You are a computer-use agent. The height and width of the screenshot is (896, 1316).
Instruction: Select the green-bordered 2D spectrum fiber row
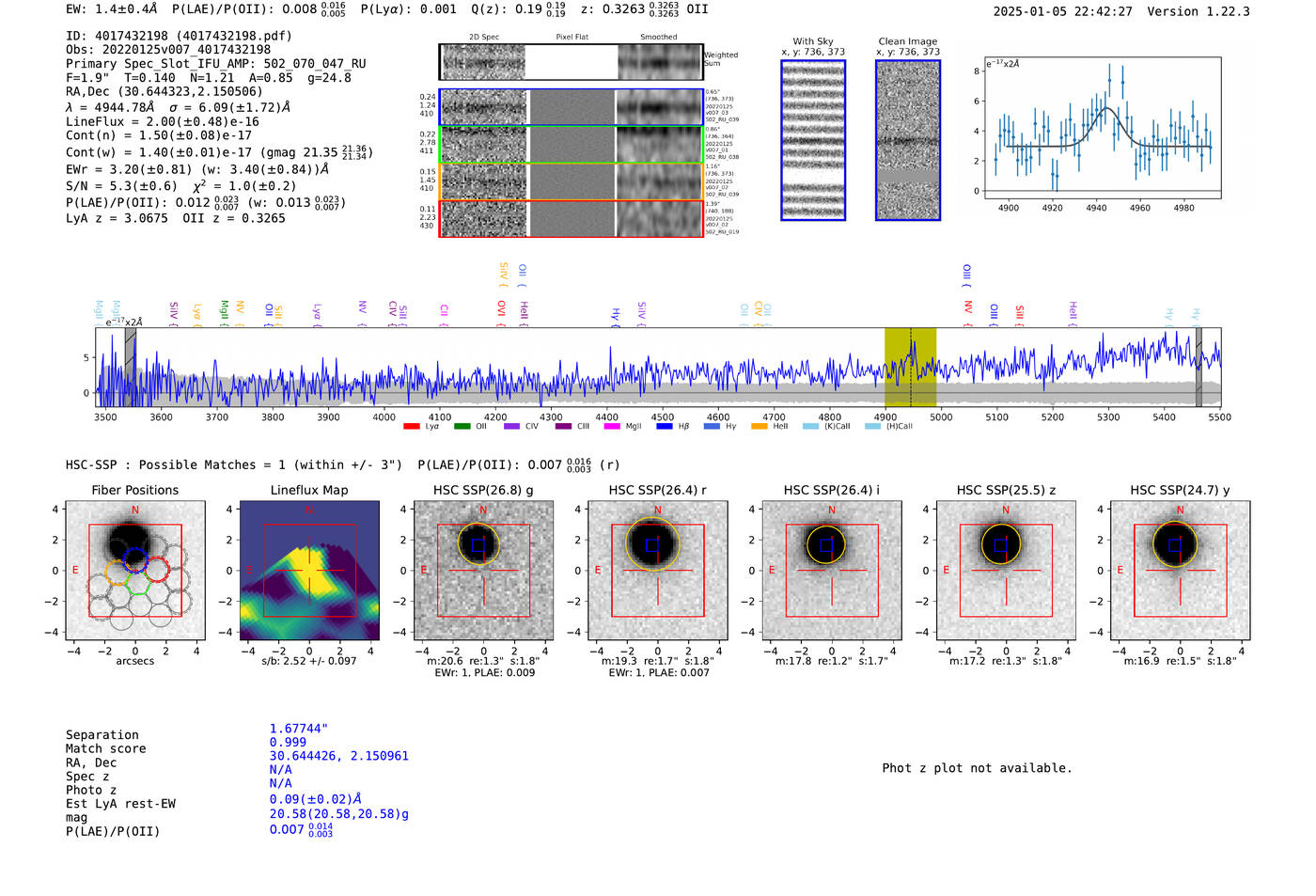[571, 145]
